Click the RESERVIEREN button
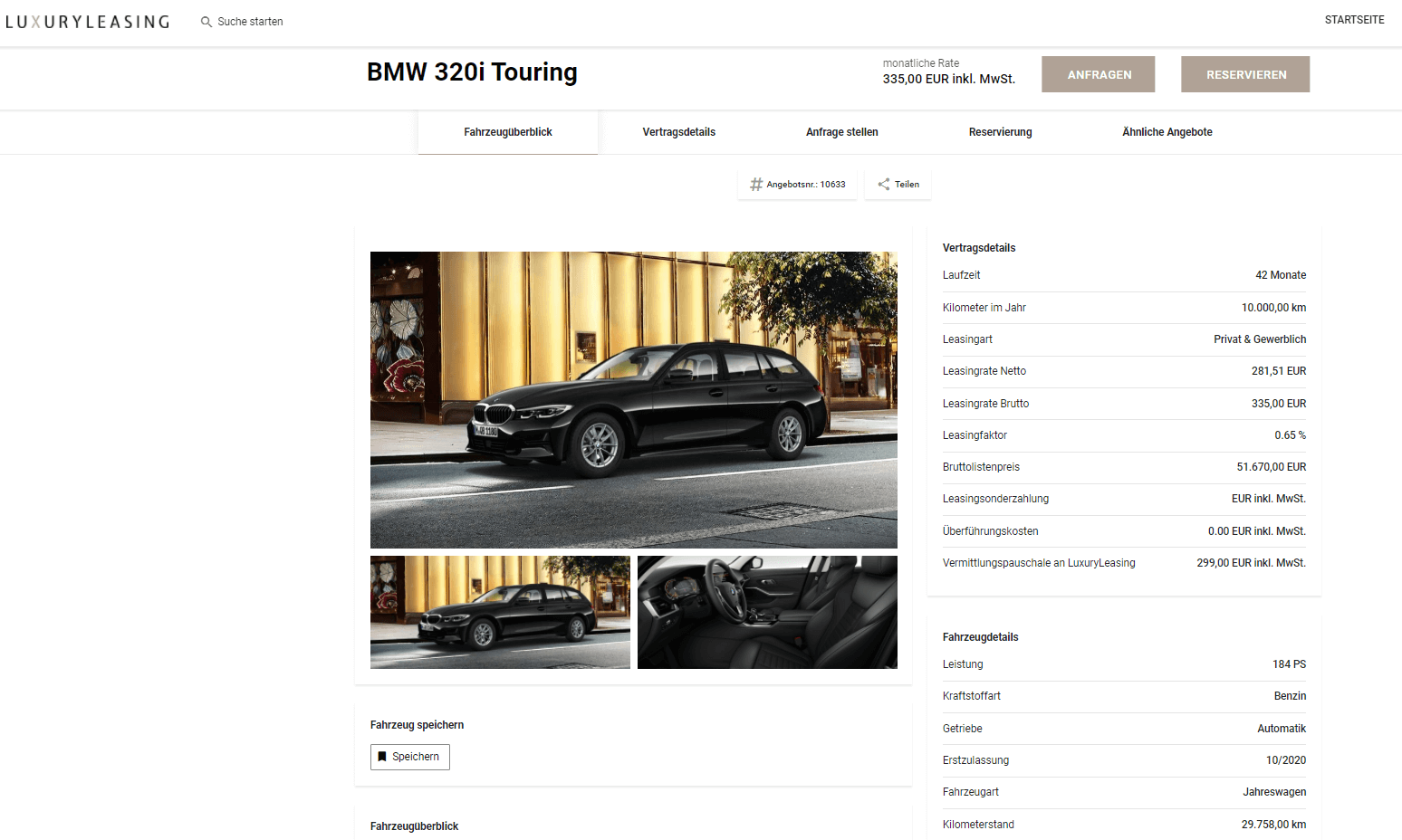The height and width of the screenshot is (840, 1402). (1245, 74)
